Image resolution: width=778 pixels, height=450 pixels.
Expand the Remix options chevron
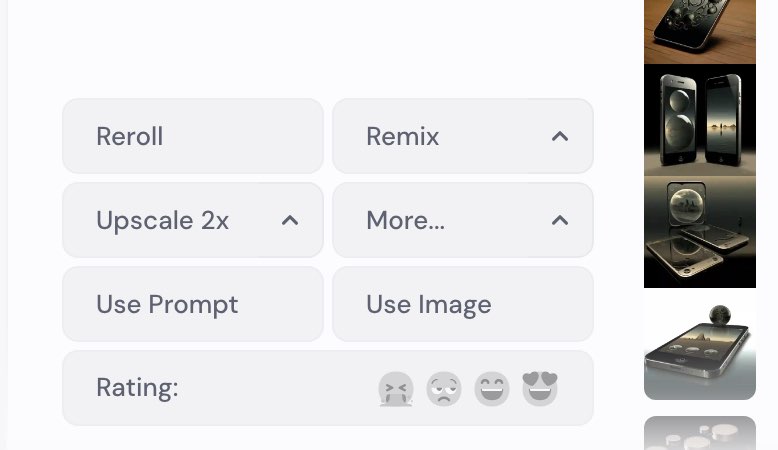pyautogui.click(x=560, y=136)
